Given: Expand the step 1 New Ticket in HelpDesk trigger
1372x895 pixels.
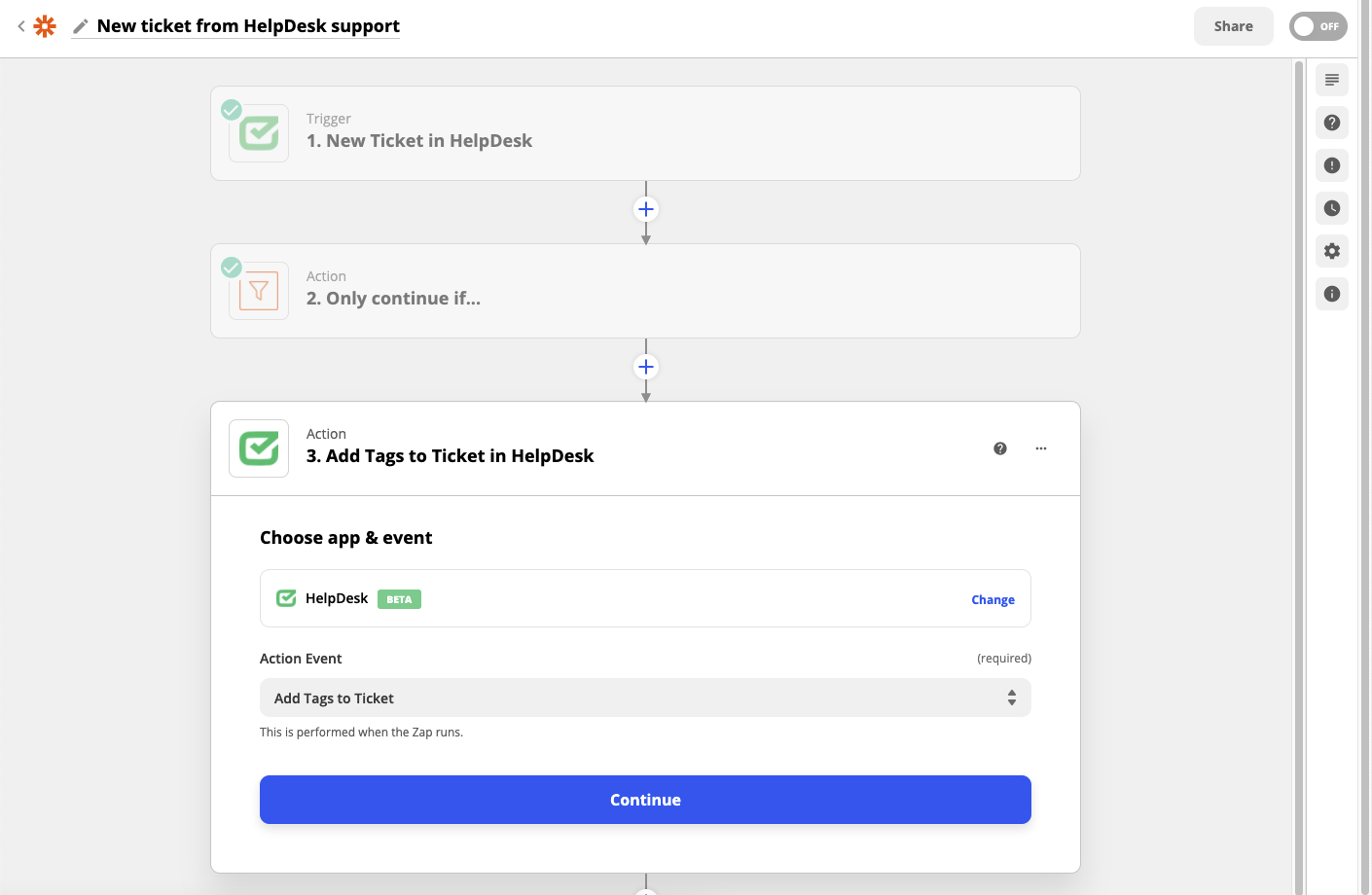Looking at the screenshot, I should coord(645,133).
